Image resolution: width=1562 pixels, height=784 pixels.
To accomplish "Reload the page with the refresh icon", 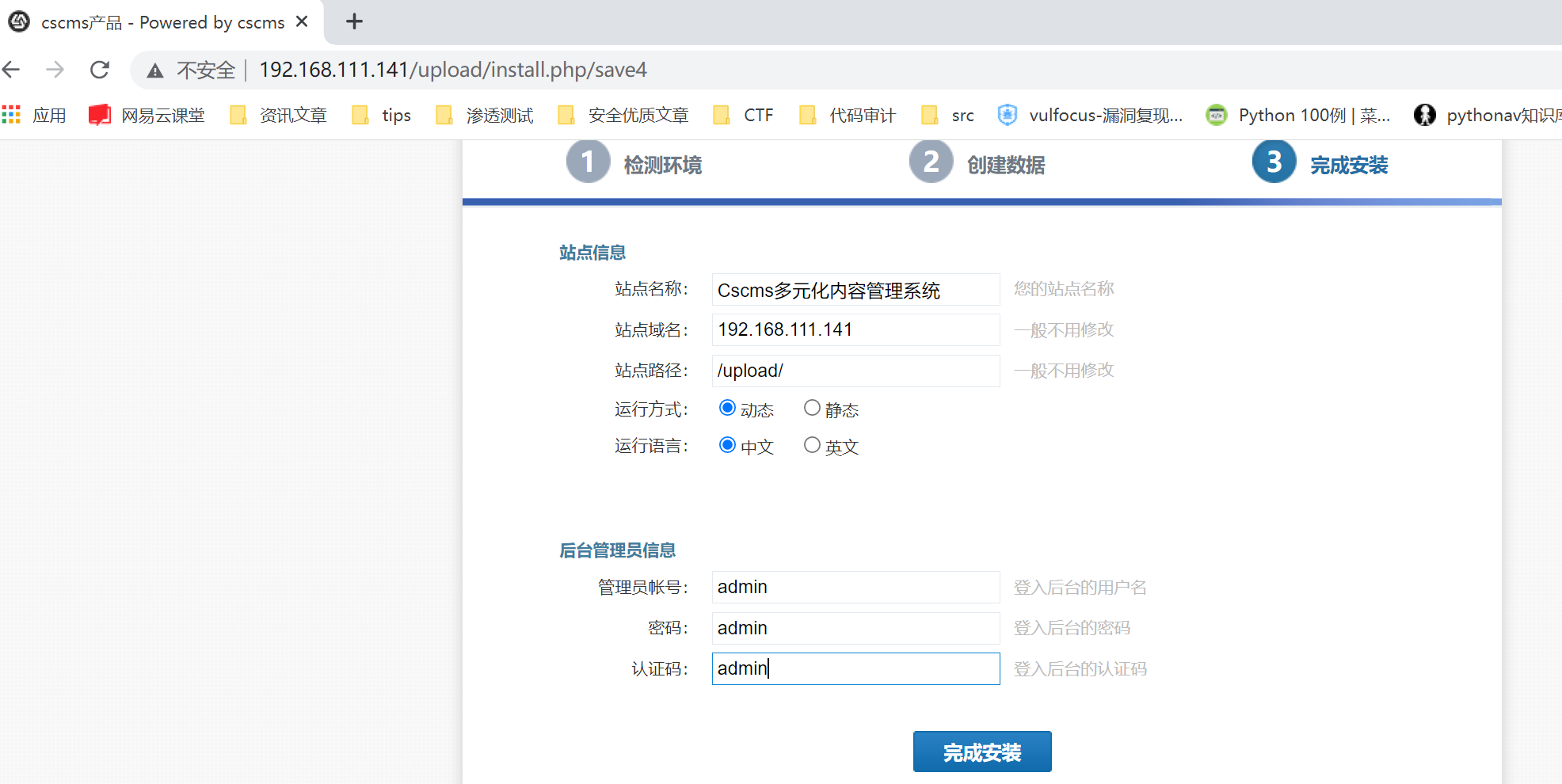I will coord(100,70).
